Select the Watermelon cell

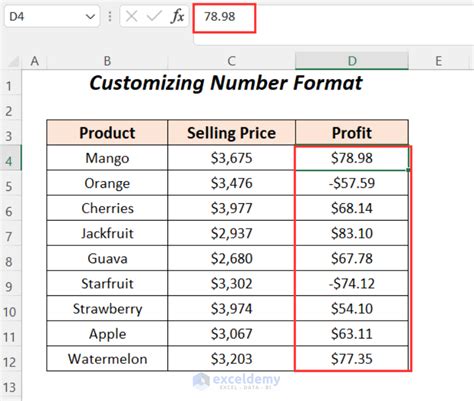[x=107, y=359]
